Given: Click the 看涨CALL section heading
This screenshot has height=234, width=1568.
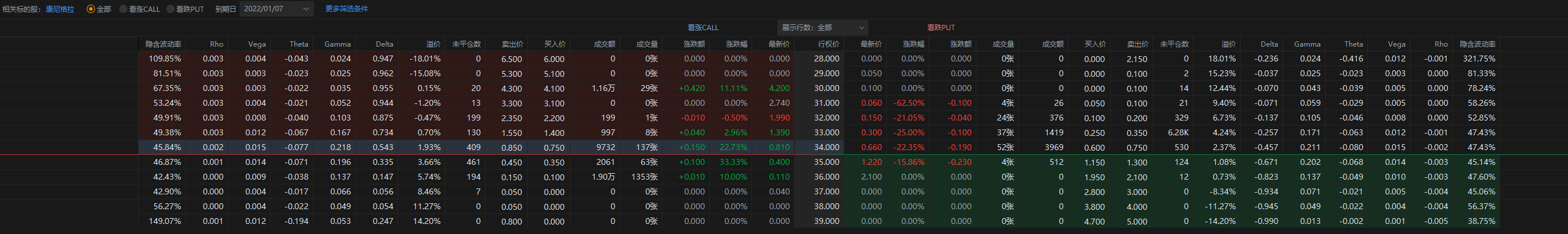Looking at the screenshot, I should pos(703,27).
